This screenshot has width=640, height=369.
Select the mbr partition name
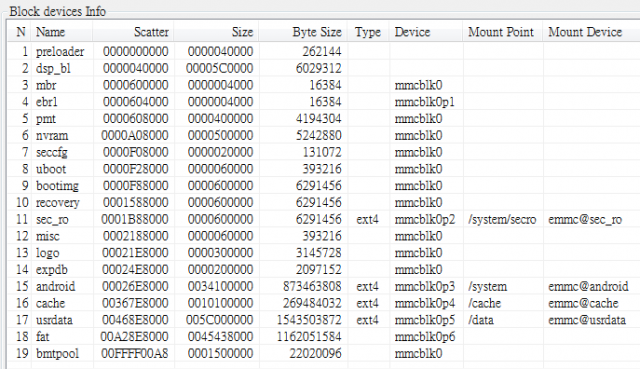46,85
